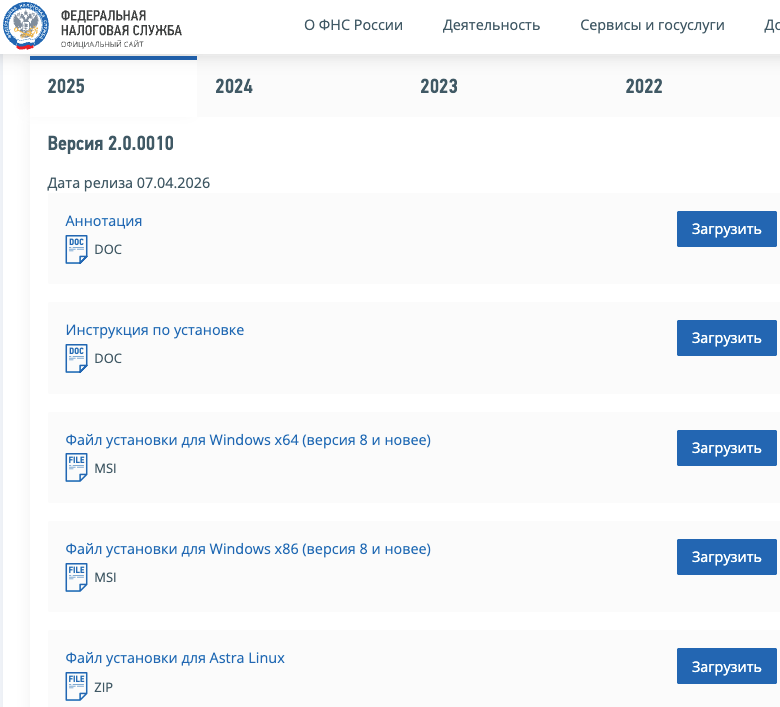Viewport: 780px width, 707px height.
Task: Click DOC icon under Инструкция по установке
Action: coord(77,357)
